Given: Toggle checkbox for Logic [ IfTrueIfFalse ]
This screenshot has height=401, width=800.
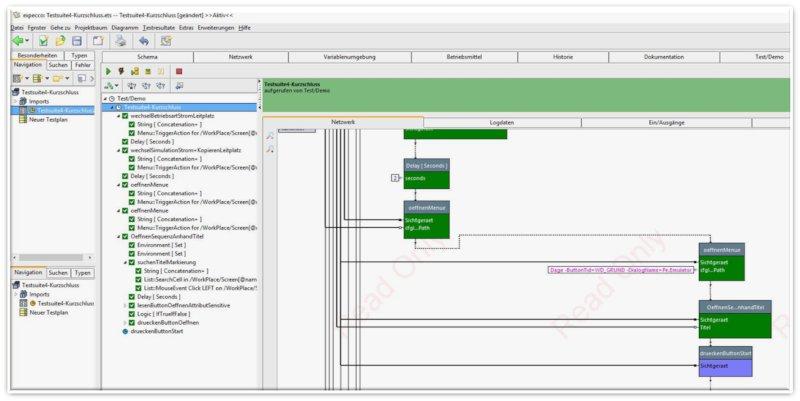Looking at the screenshot, I should pyautogui.click(x=132, y=314).
